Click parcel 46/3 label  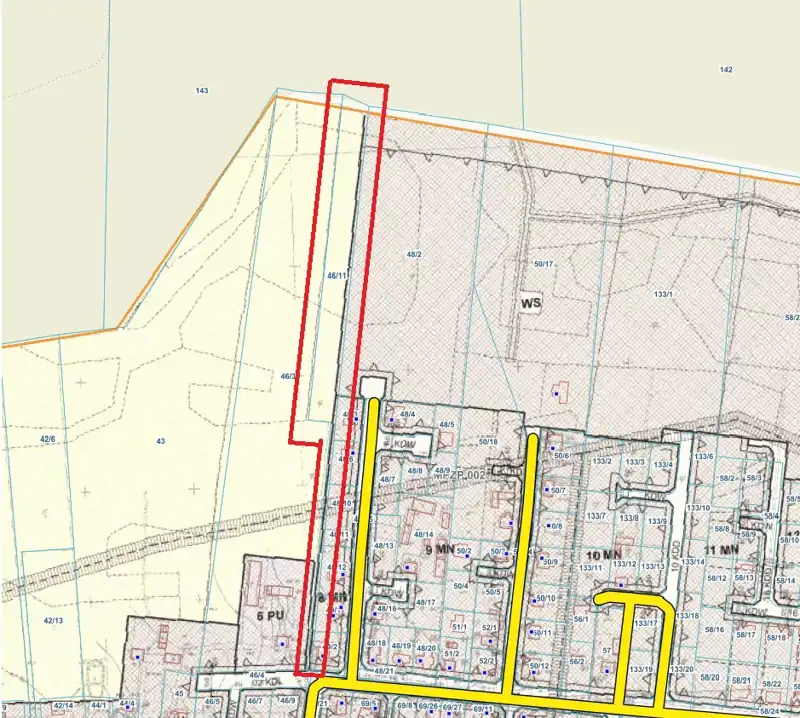coord(289,376)
